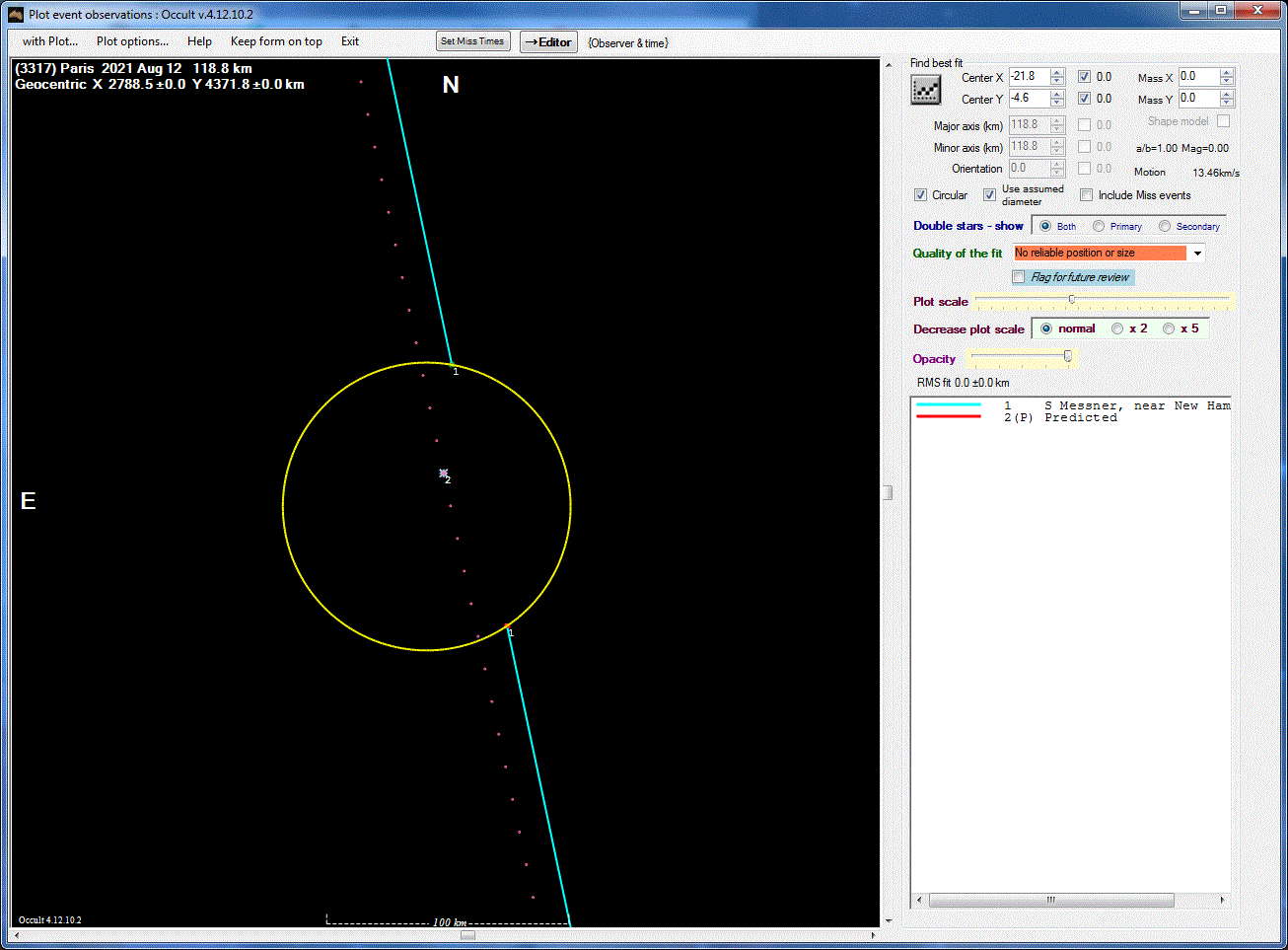Click the predicted center marker labeled 2
1288x950 pixels.
point(444,475)
